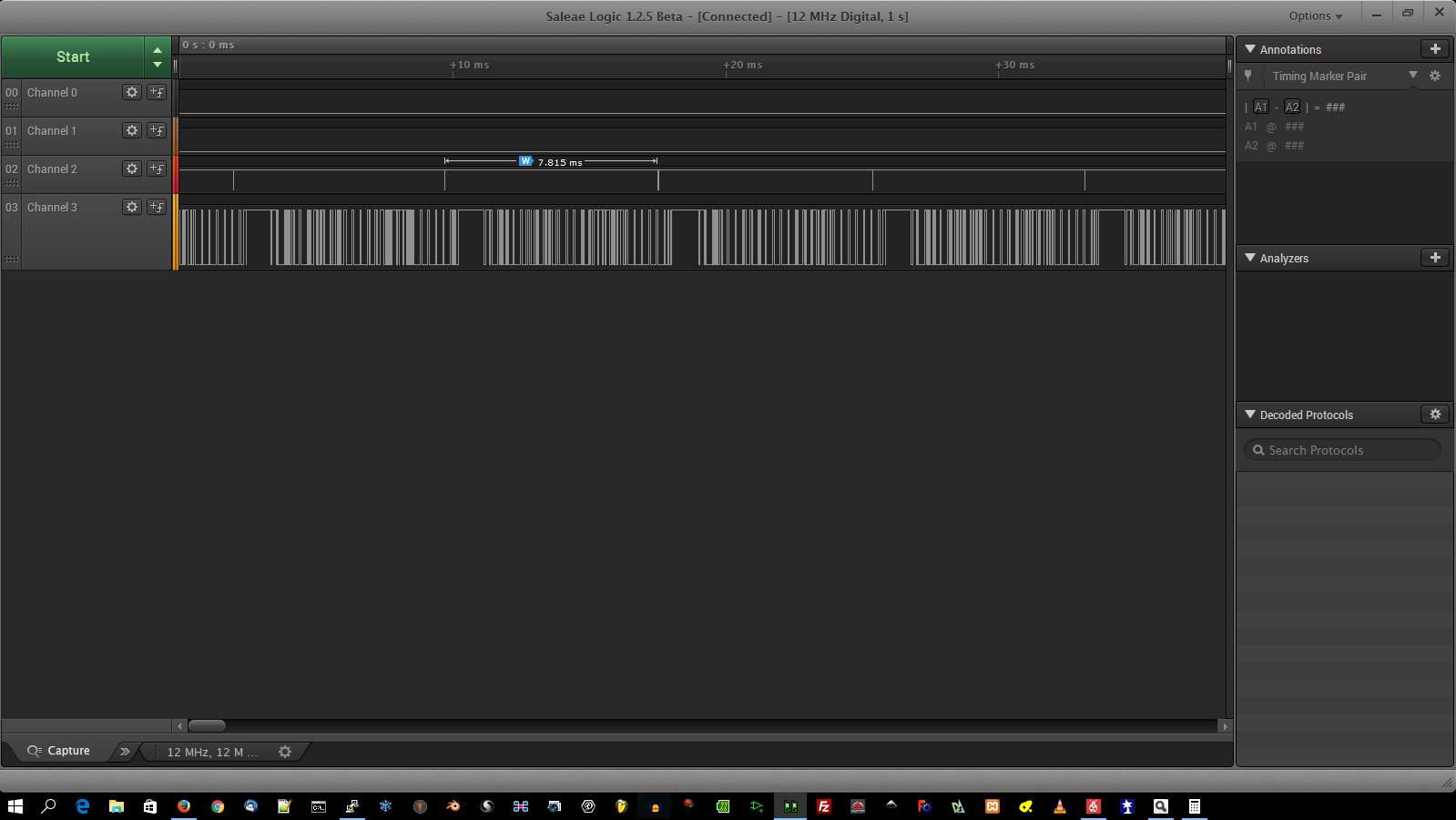Open VLC media player from taskbar
The height and width of the screenshot is (820, 1456).
click(1060, 806)
